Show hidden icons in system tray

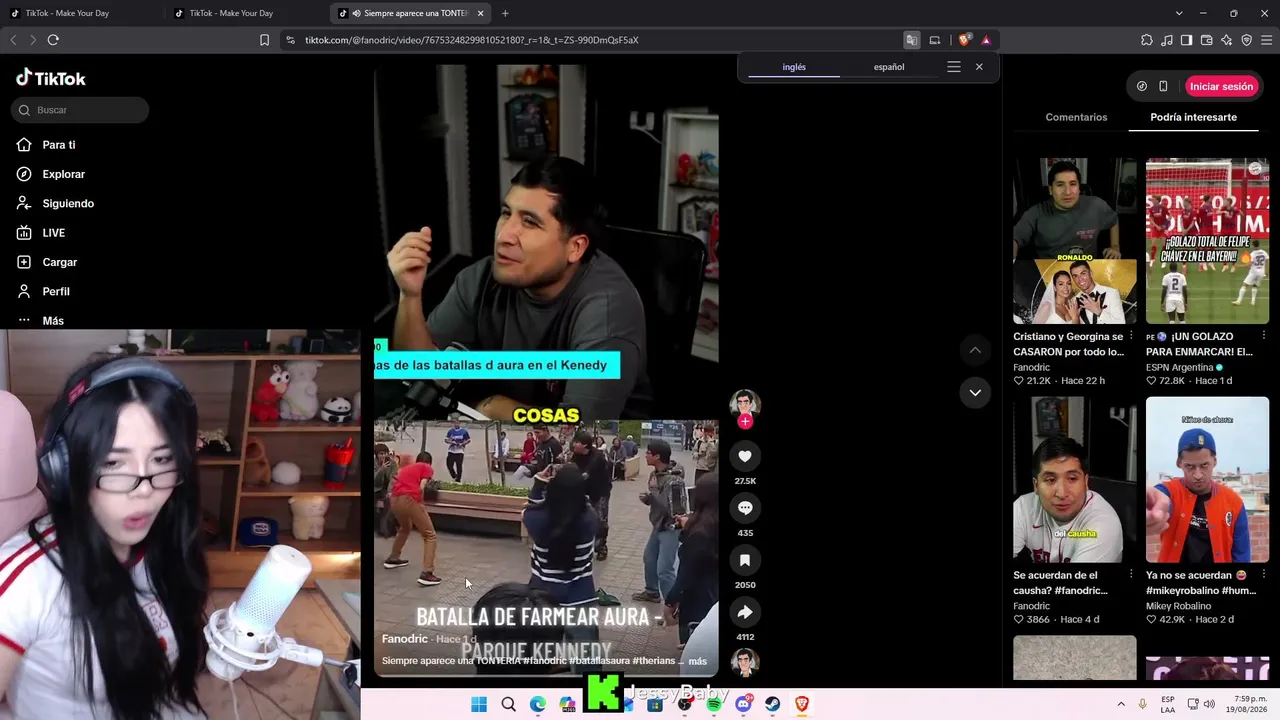tap(1121, 704)
